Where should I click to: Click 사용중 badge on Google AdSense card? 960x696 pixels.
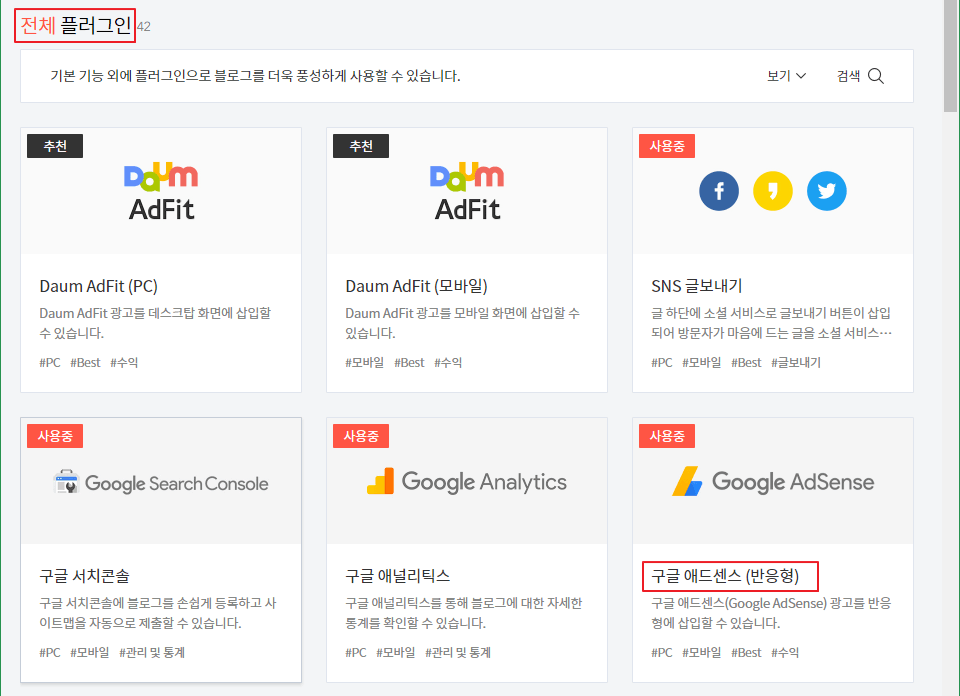[x=667, y=436]
